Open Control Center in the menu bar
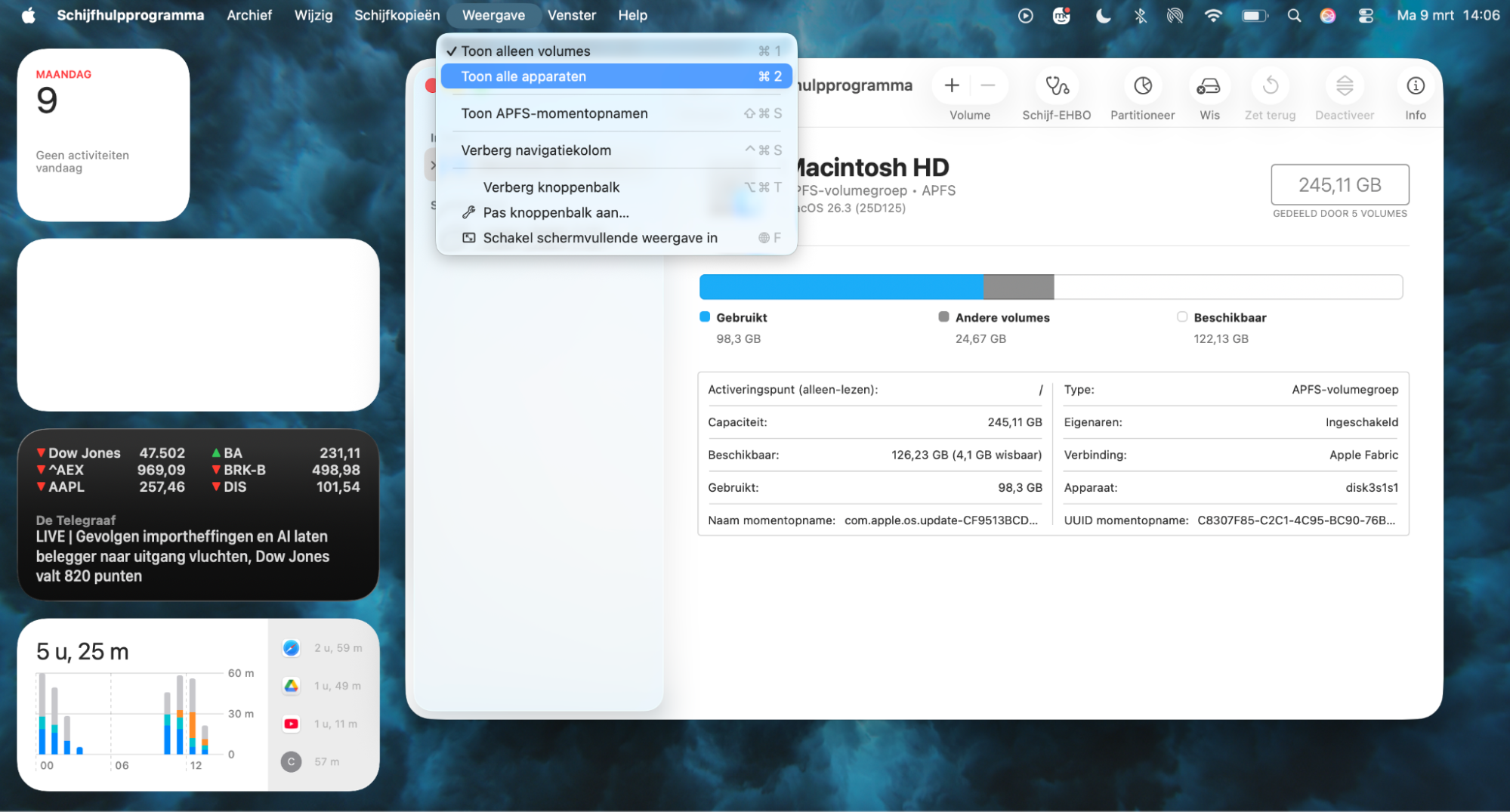This screenshot has height=812, width=1510. 1366,15
